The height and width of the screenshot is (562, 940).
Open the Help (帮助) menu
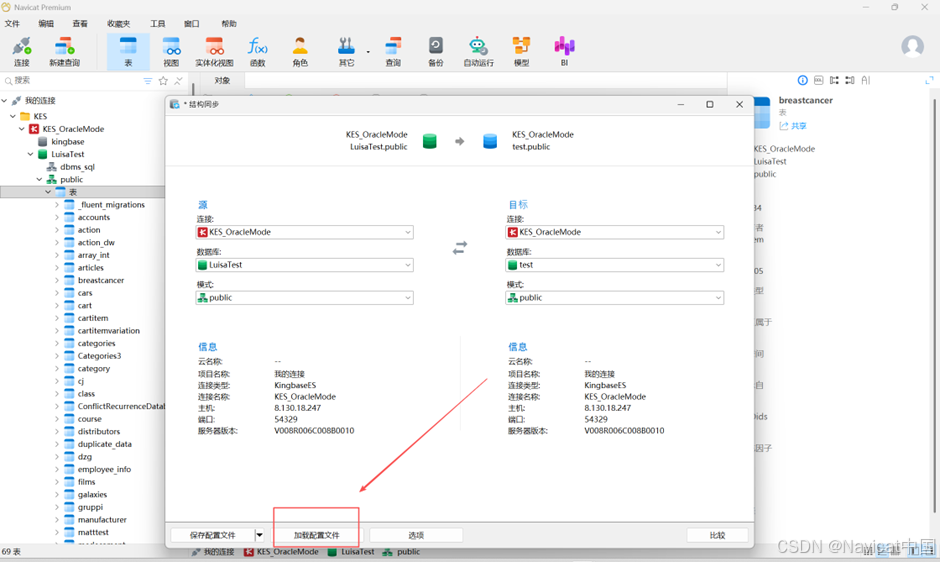coord(229,23)
